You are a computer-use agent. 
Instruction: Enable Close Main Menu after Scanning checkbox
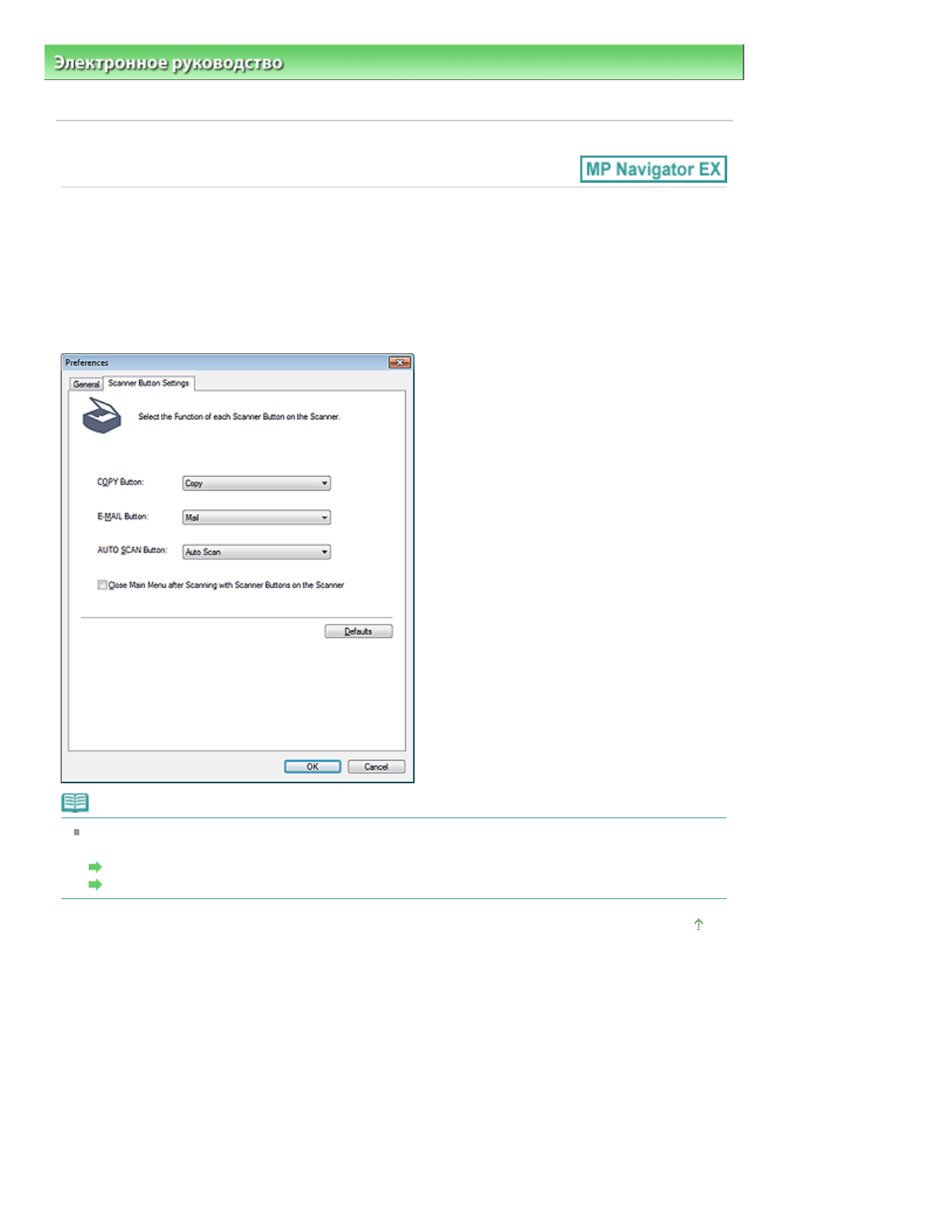[102, 585]
